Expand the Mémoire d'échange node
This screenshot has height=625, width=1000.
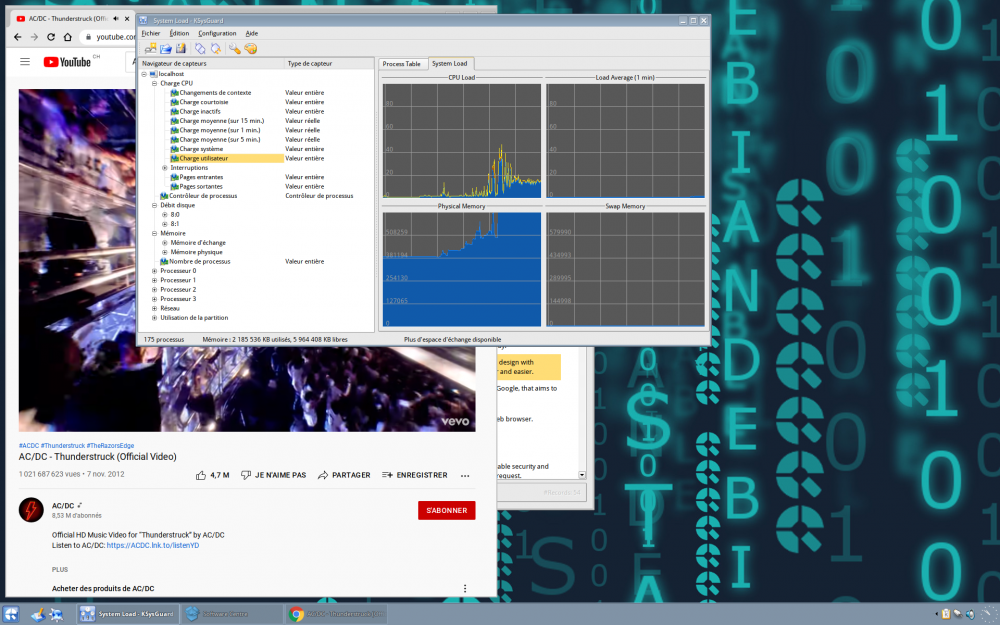click(165, 243)
